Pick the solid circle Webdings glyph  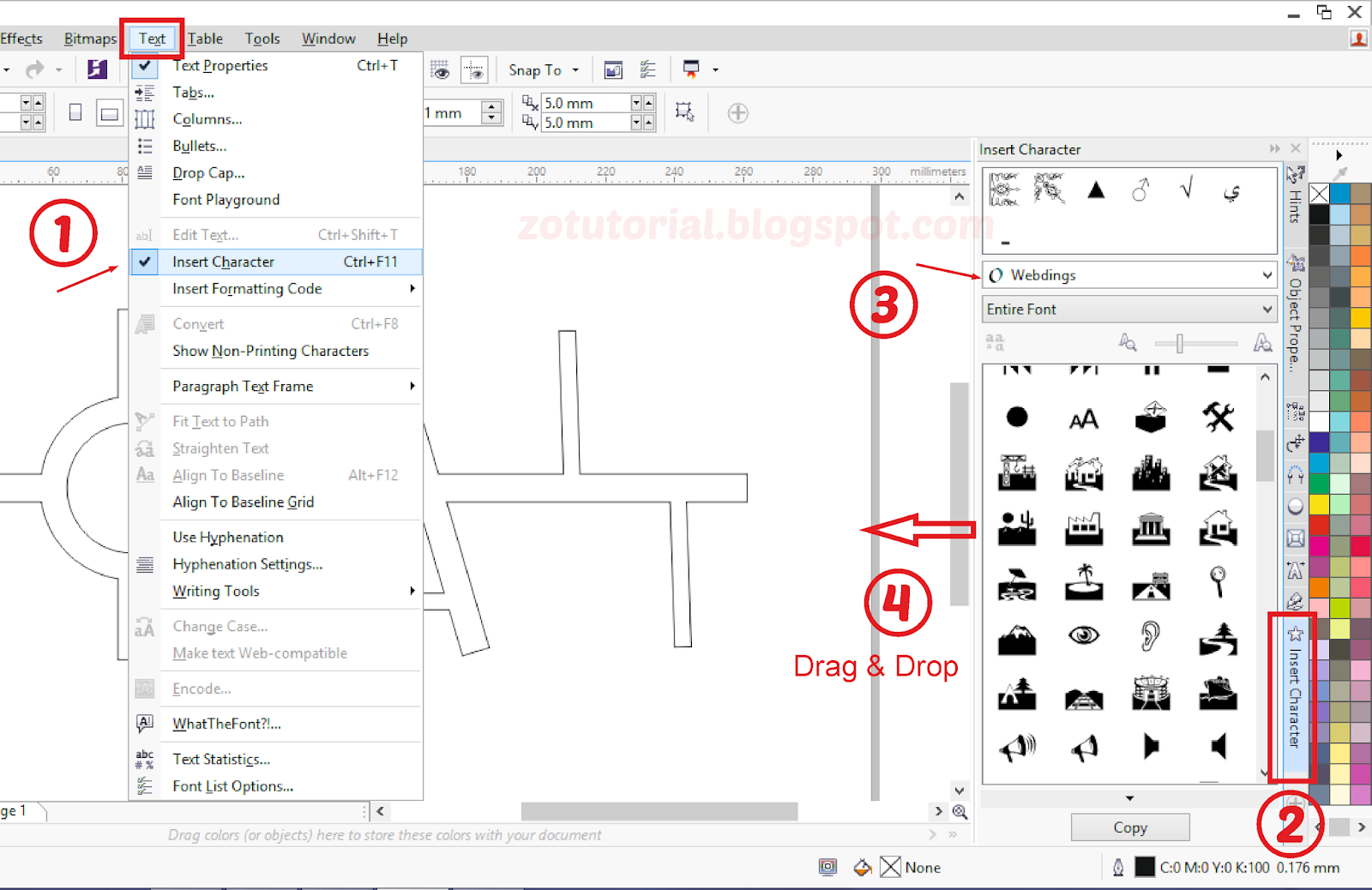(x=1017, y=418)
